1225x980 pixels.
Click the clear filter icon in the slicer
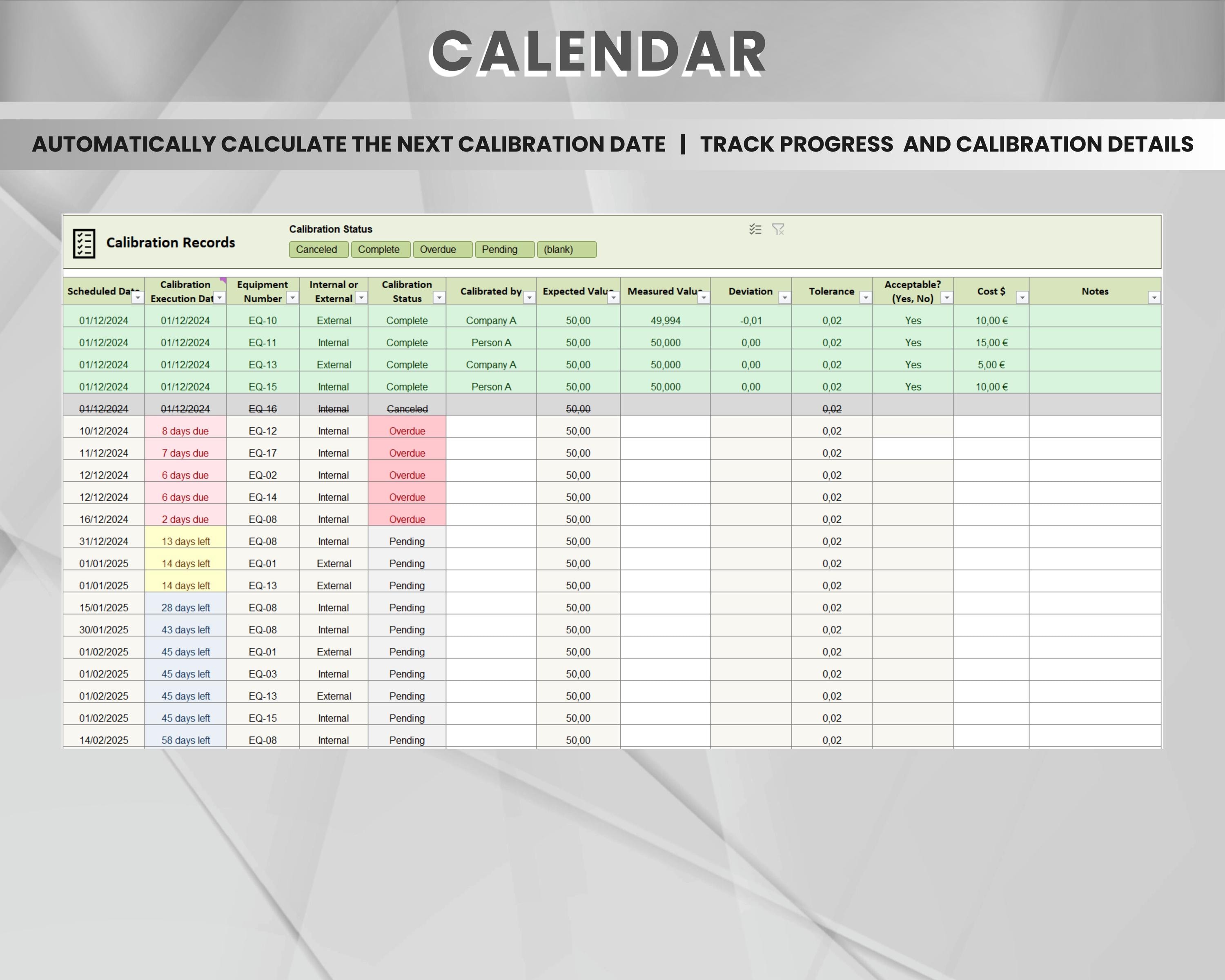point(778,229)
